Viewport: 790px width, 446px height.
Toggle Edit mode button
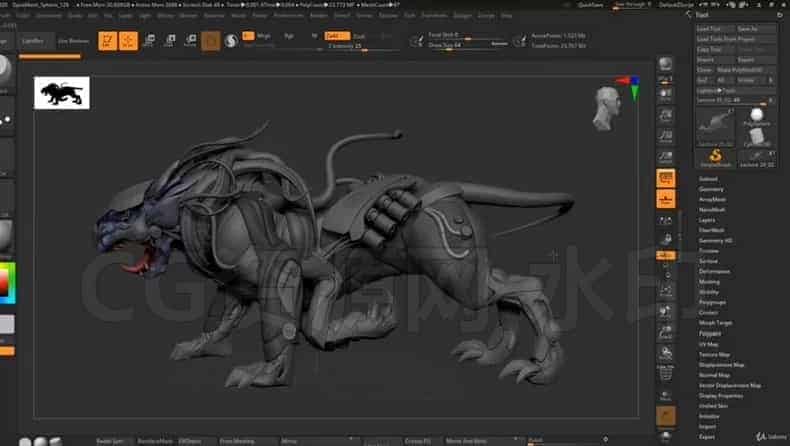pyautogui.click(x=107, y=41)
